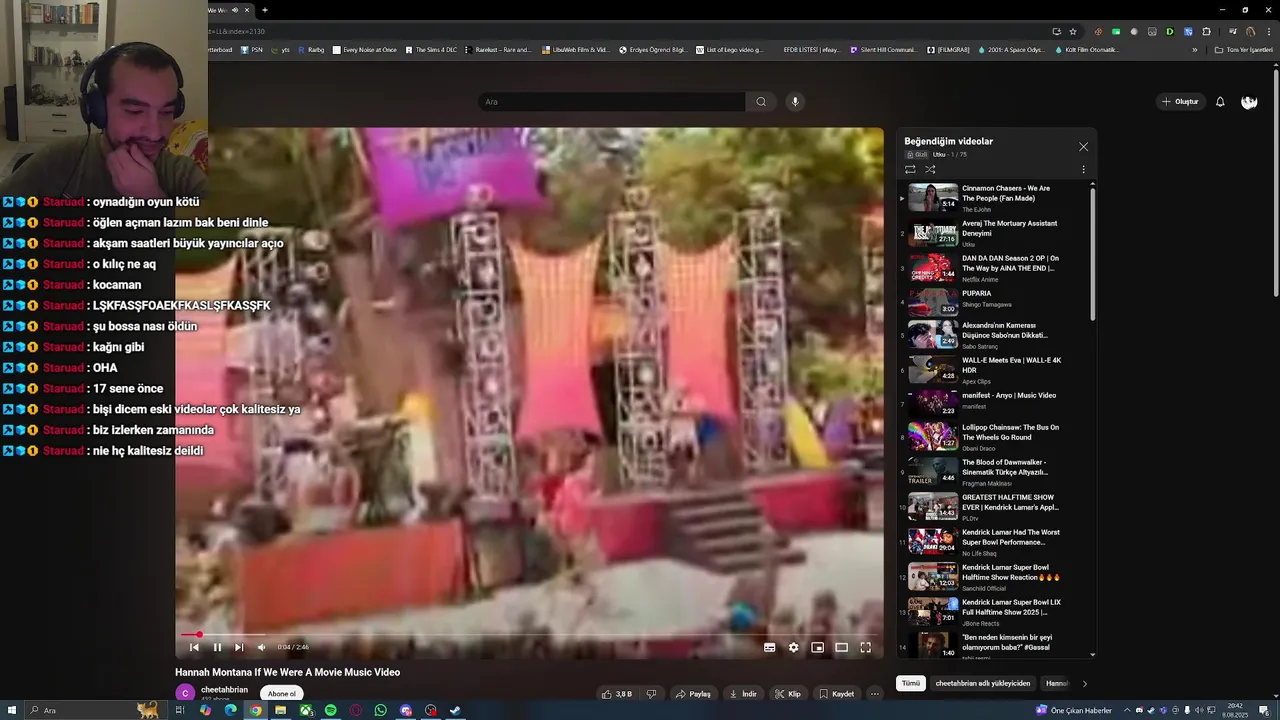Open 2001: A Space Odyssey bookmark
Screen dimensions: 1280x720
pos(1013,49)
